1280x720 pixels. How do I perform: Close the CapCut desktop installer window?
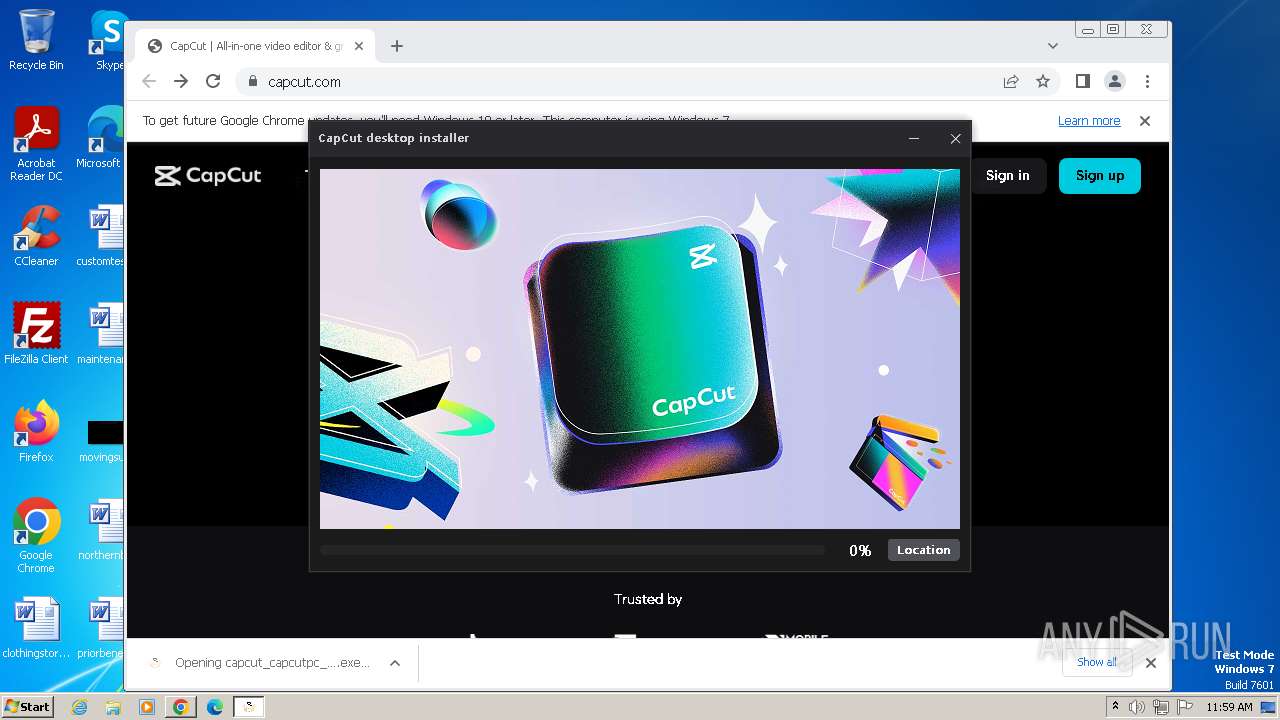(x=955, y=138)
